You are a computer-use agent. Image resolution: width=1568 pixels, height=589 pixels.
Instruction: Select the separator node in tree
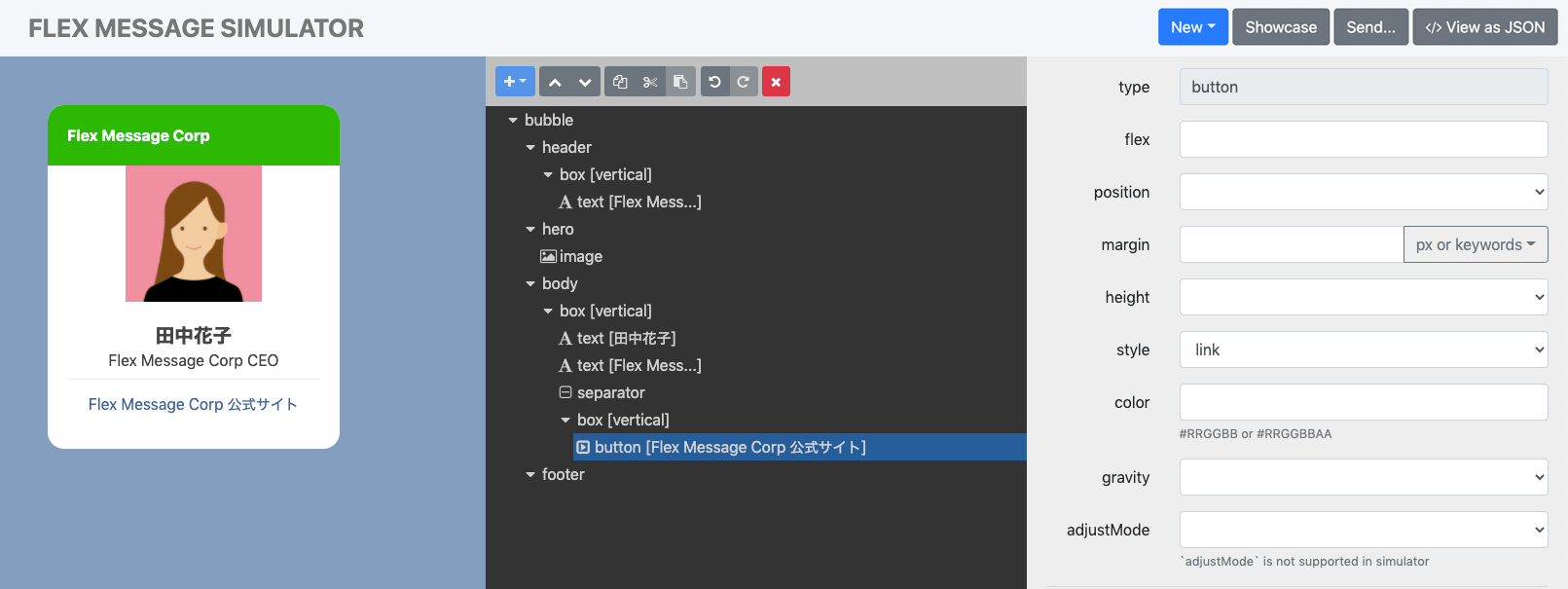pyautogui.click(x=610, y=393)
